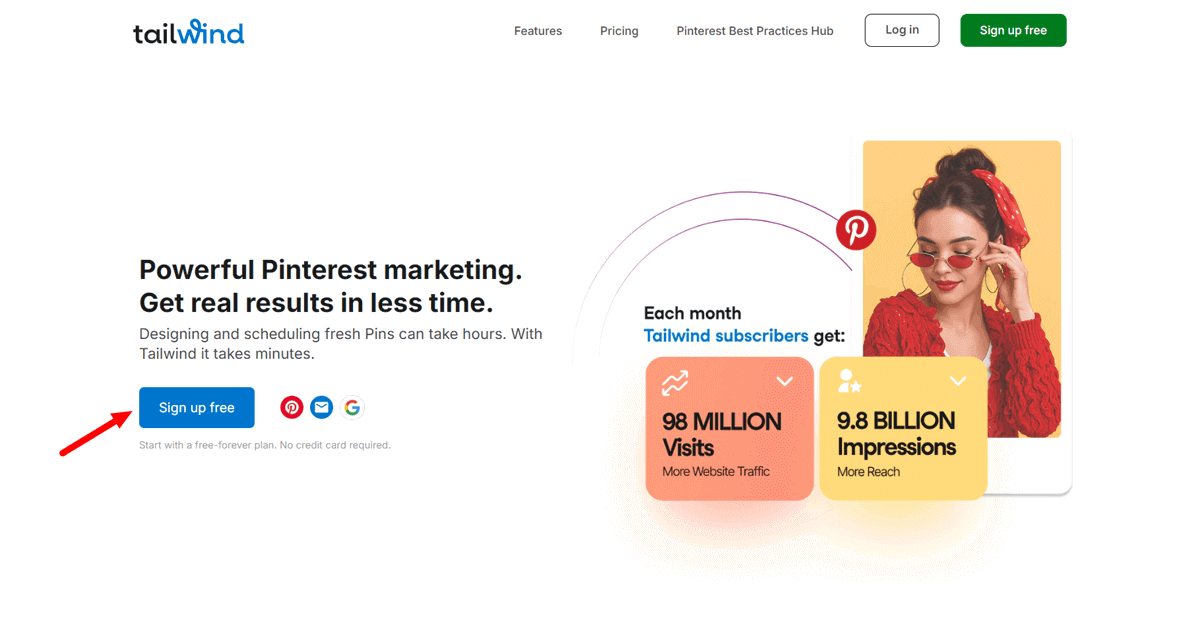Sign up using the Google icon

[x=352, y=407]
